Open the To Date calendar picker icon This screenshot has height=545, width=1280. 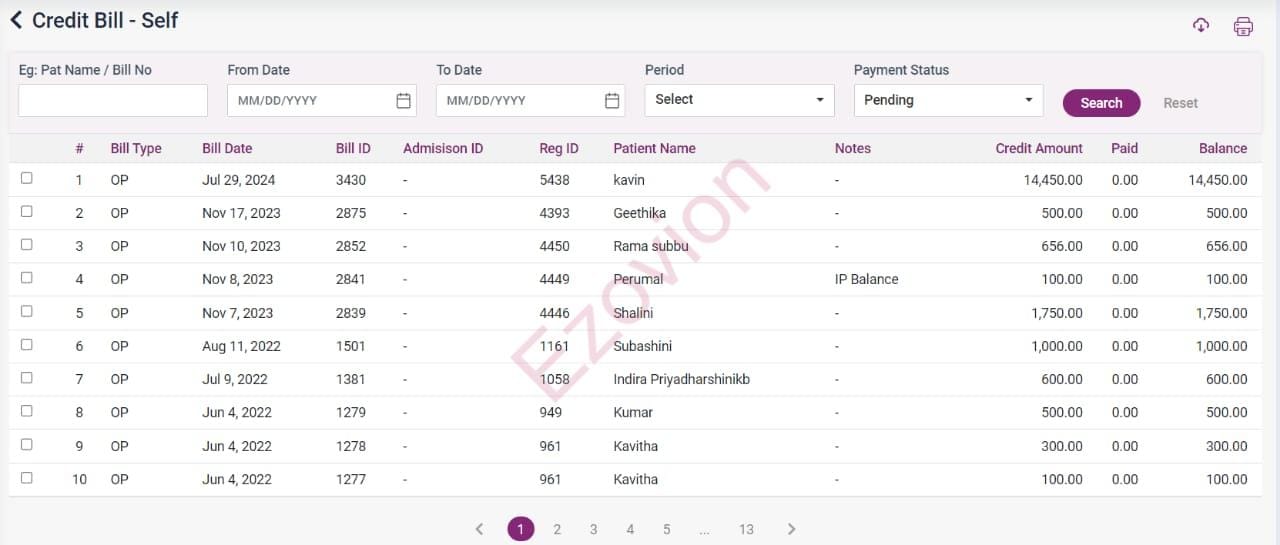[x=612, y=101]
